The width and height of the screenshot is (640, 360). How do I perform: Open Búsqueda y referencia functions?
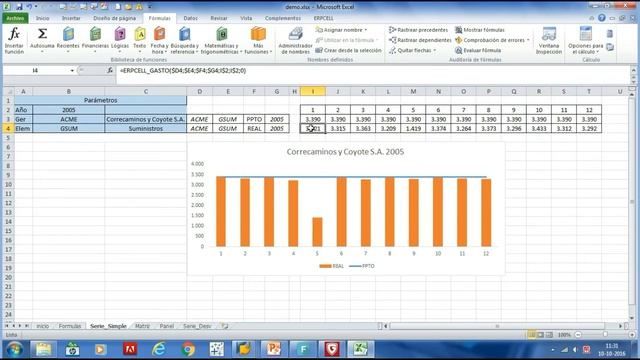pyautogui.click(x=184, y=40)
